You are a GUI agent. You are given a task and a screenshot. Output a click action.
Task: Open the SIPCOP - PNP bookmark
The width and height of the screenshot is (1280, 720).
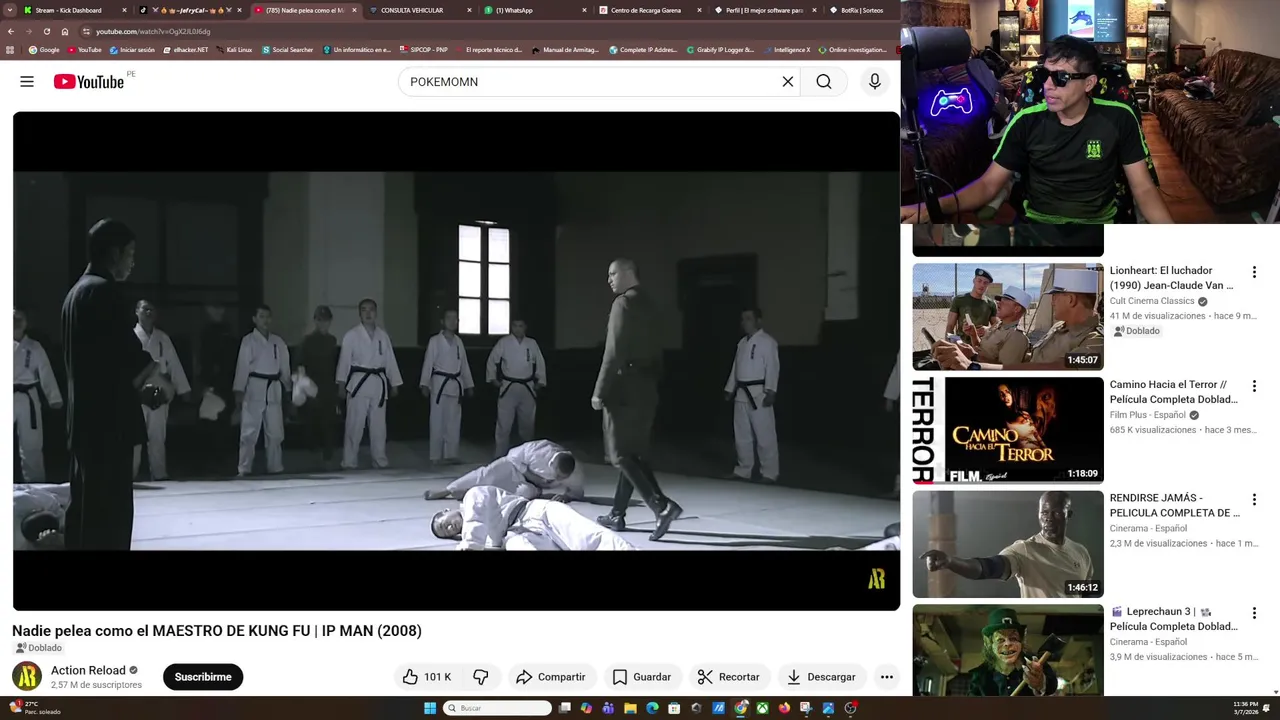point(424,50)
